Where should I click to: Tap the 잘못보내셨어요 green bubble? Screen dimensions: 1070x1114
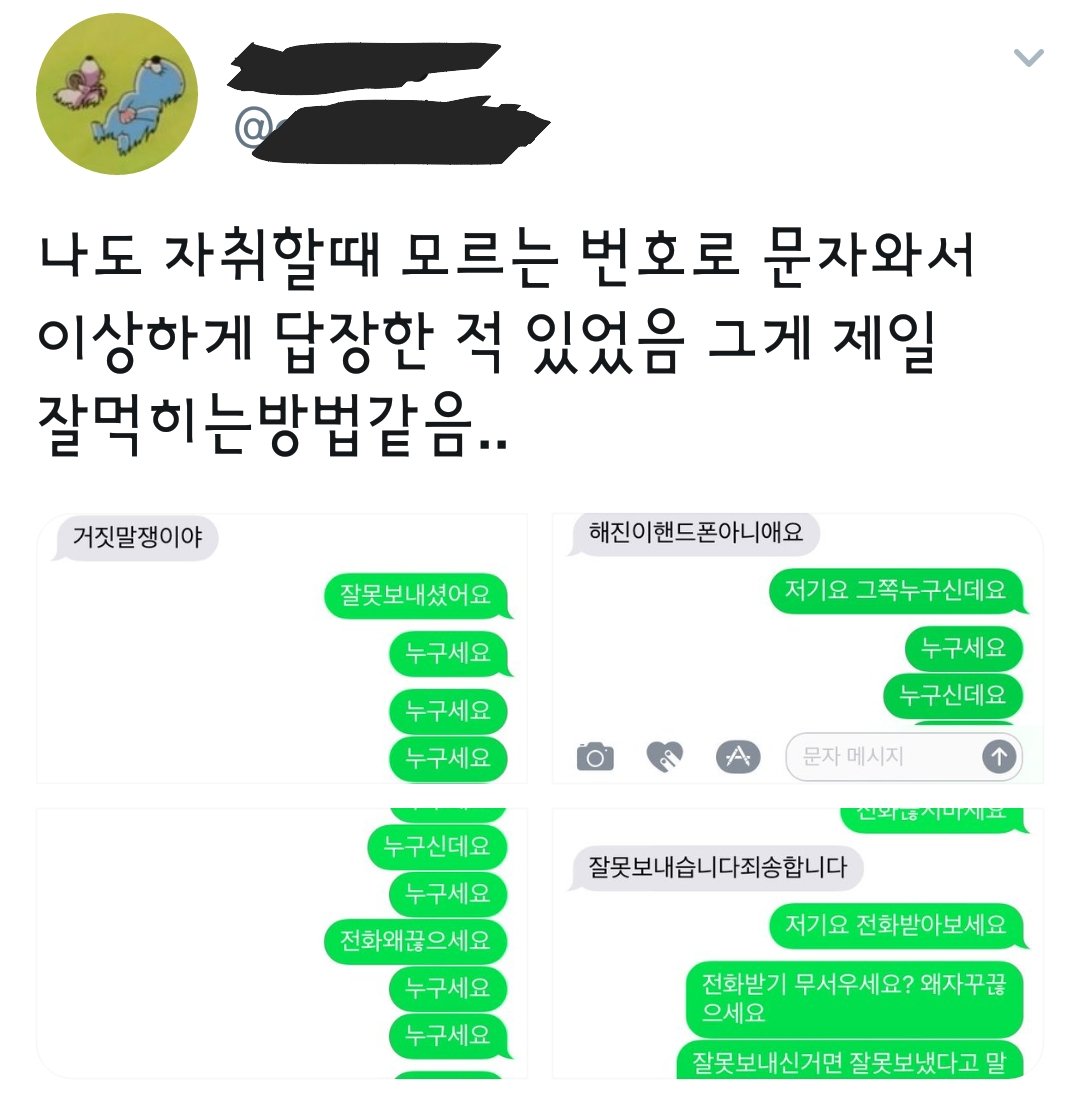[x=417, y=595]
